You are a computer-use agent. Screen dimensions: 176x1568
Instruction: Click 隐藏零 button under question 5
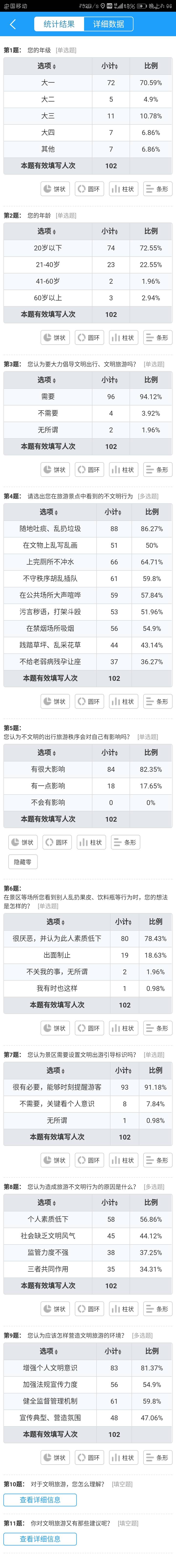(22, 862)
